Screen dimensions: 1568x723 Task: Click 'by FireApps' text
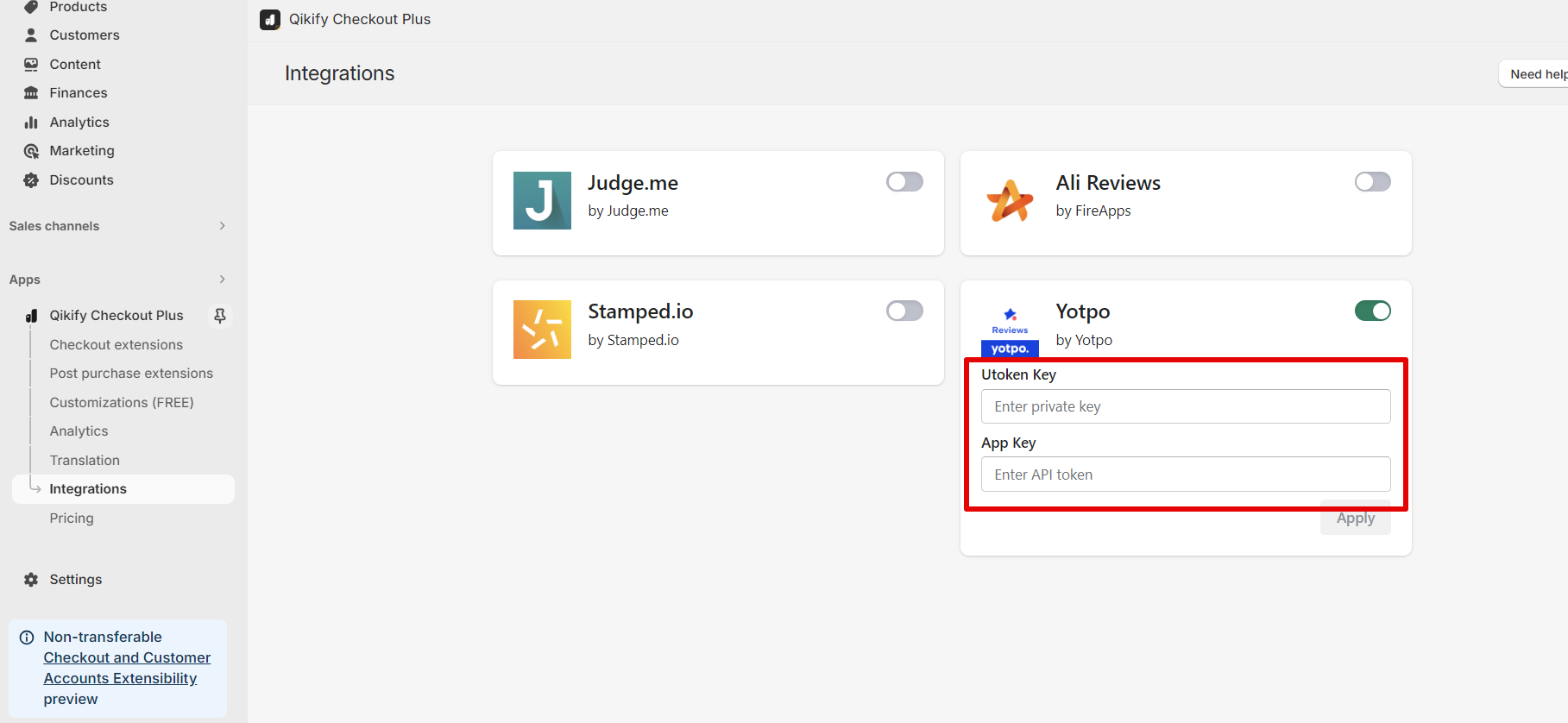pos(1093,211)
